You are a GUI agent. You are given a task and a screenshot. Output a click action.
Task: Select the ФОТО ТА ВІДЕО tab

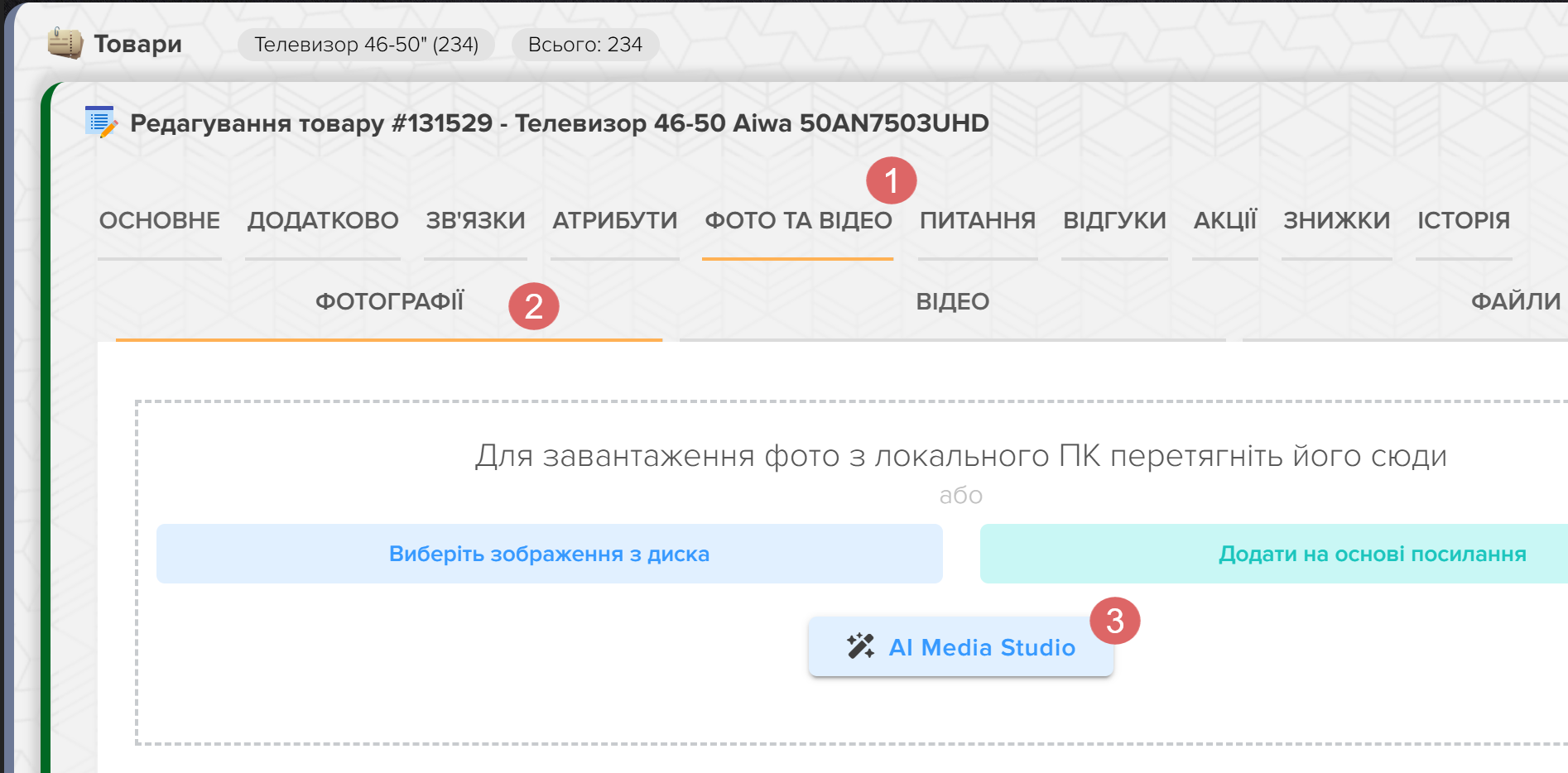(798, 220)
